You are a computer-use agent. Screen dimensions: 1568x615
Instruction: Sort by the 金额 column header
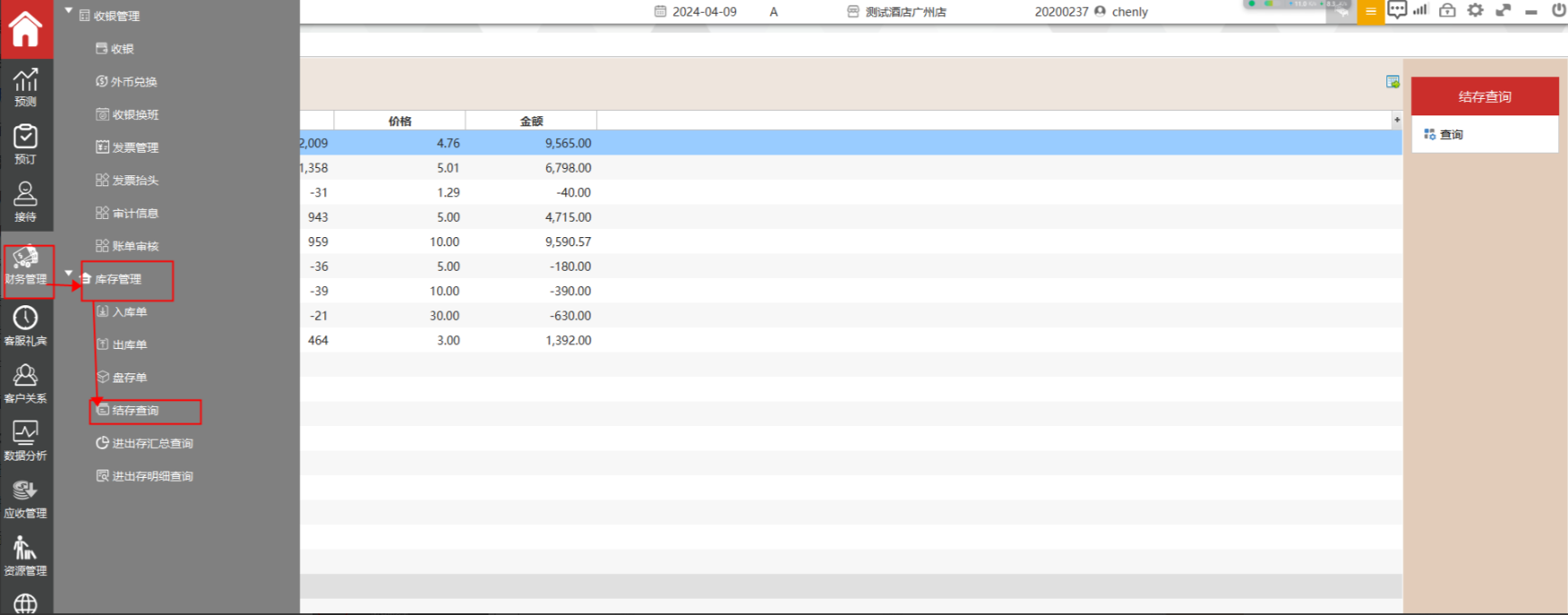tap(531, 121)
